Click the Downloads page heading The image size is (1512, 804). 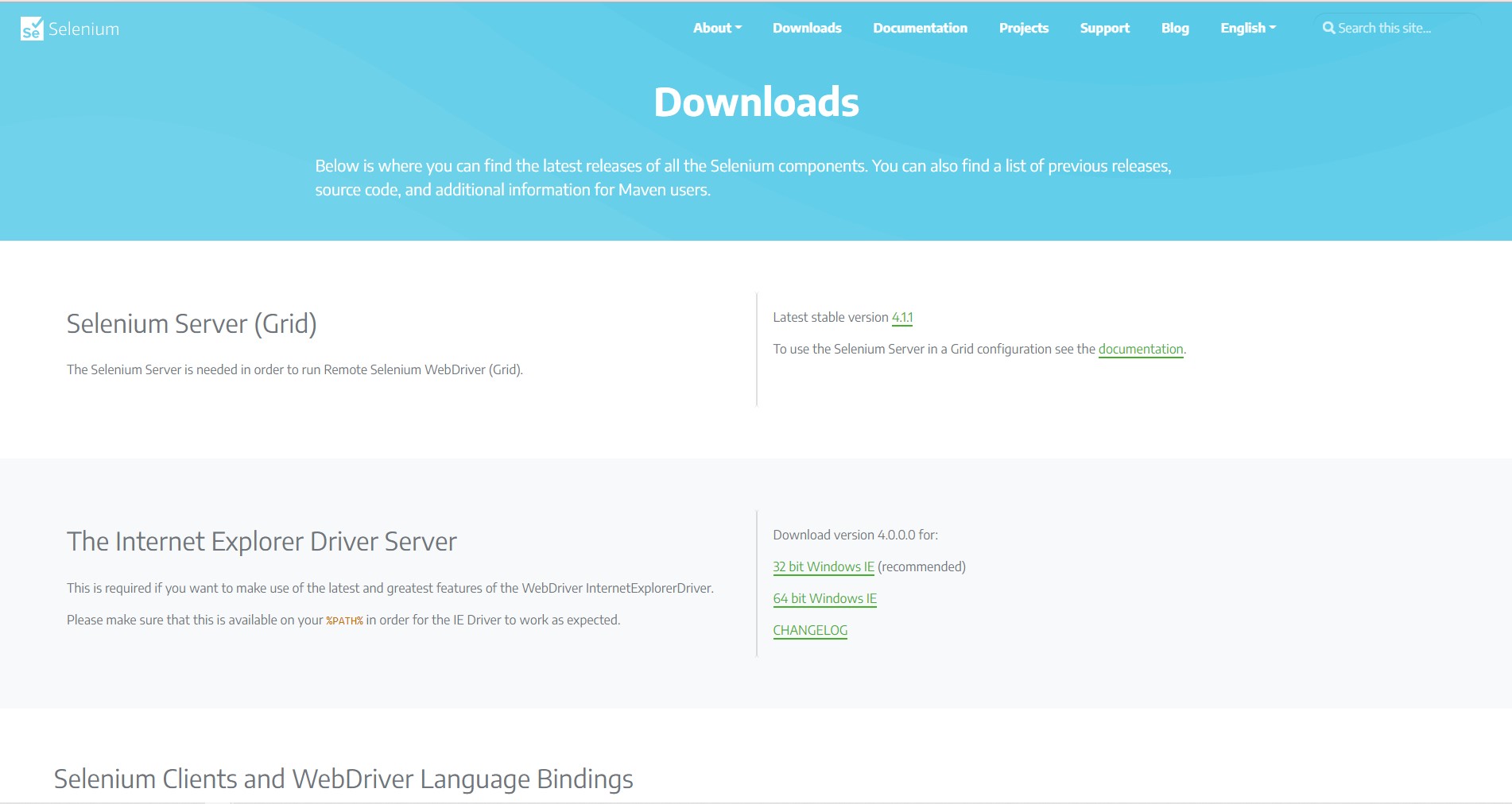pos(756,101)
